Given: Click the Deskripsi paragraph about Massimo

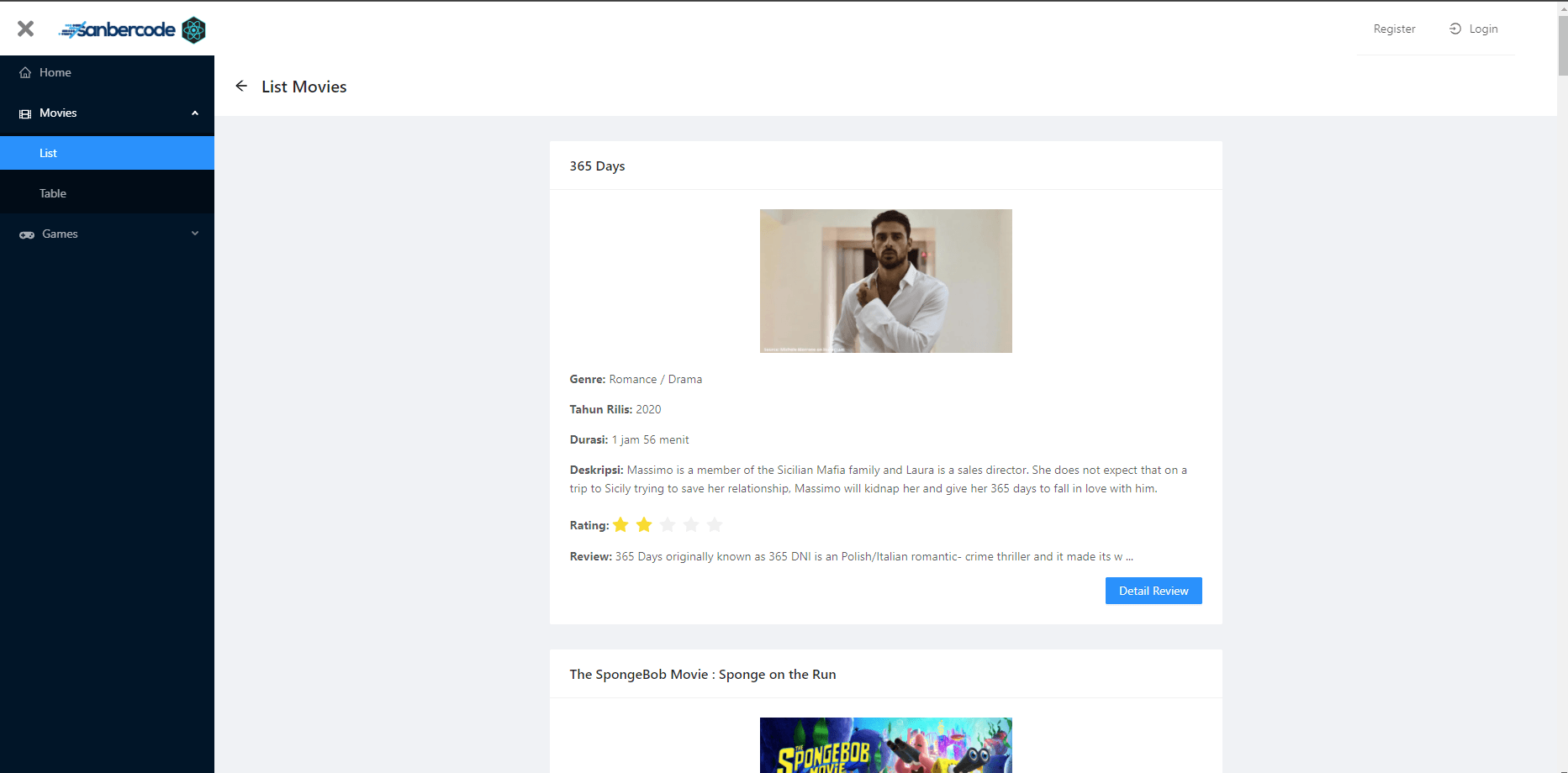Looking at the screenshot, I should pyautogui.click(x=879, y=479).
